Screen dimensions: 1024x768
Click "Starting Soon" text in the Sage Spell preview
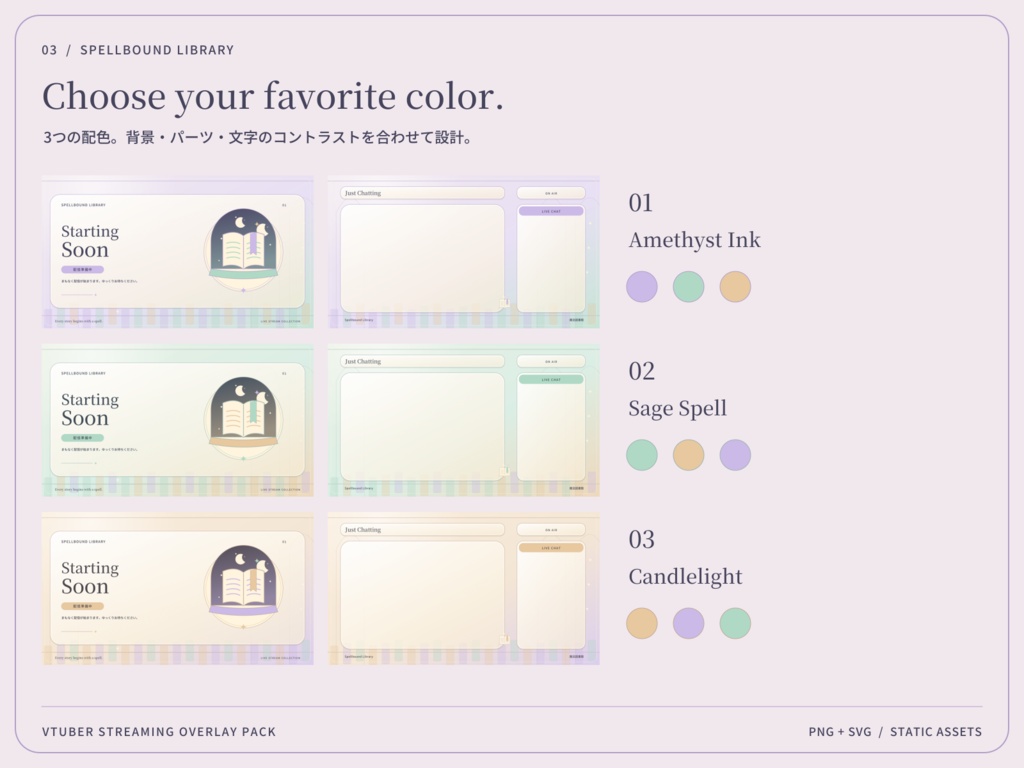(90, 409)
